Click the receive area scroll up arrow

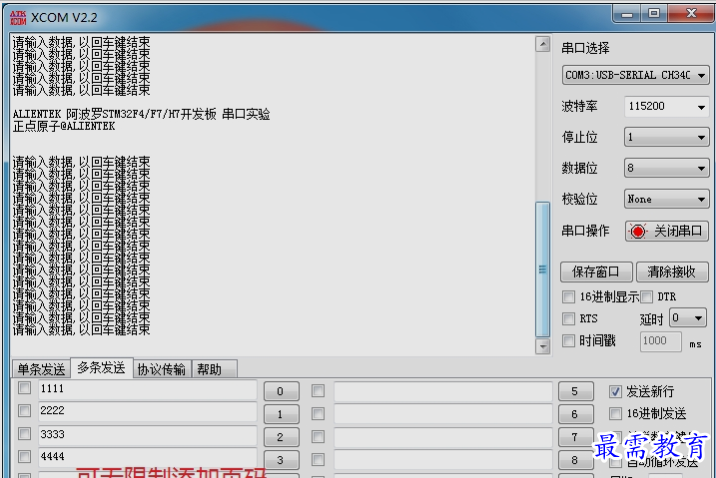(542, 44)
